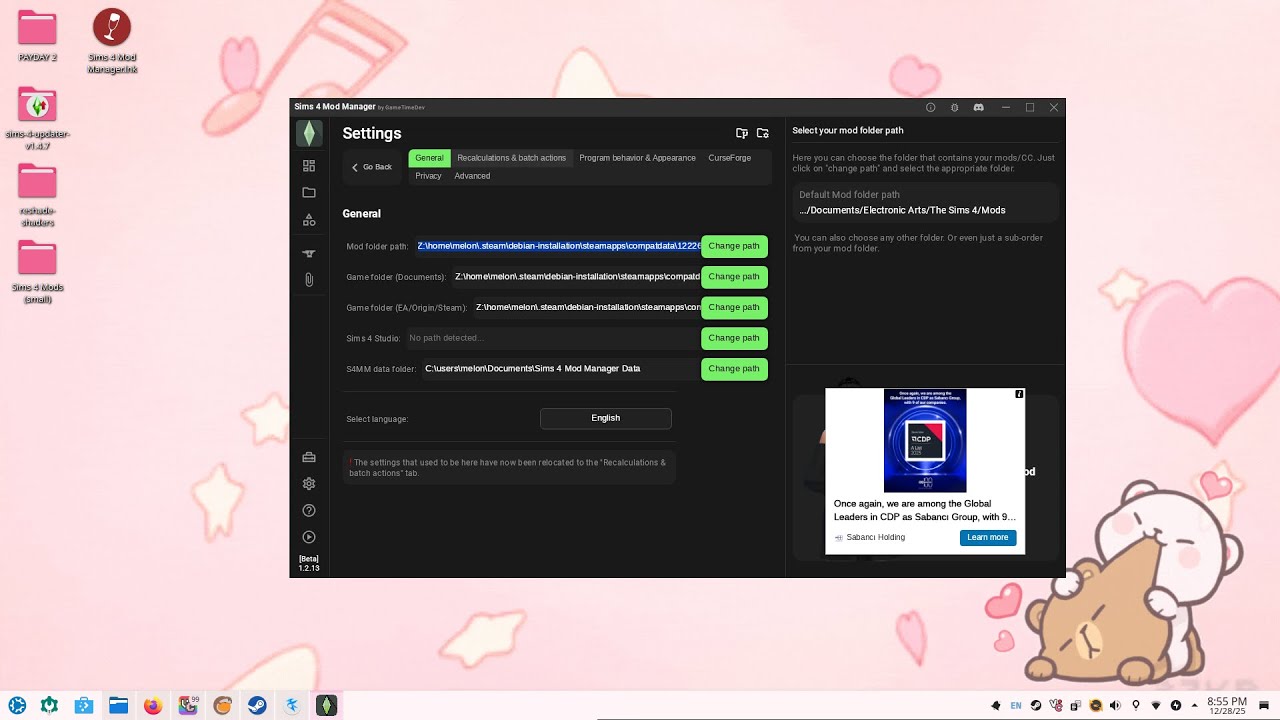1280x720 pixels.
Task: Open the CurseForge settings tab
Action: (729, 158)
